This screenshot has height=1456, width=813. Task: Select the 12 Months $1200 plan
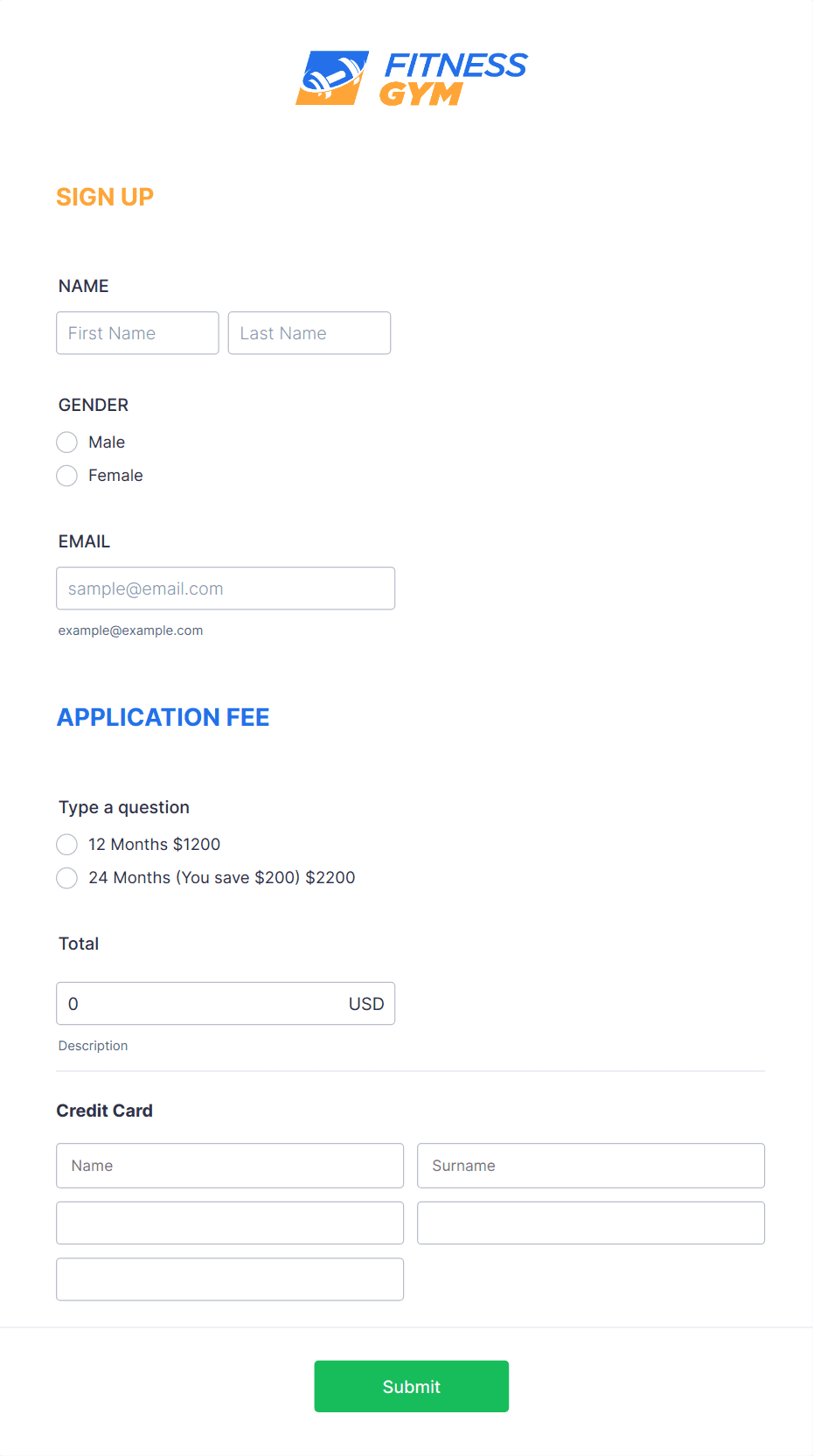(x=67, y=845)
